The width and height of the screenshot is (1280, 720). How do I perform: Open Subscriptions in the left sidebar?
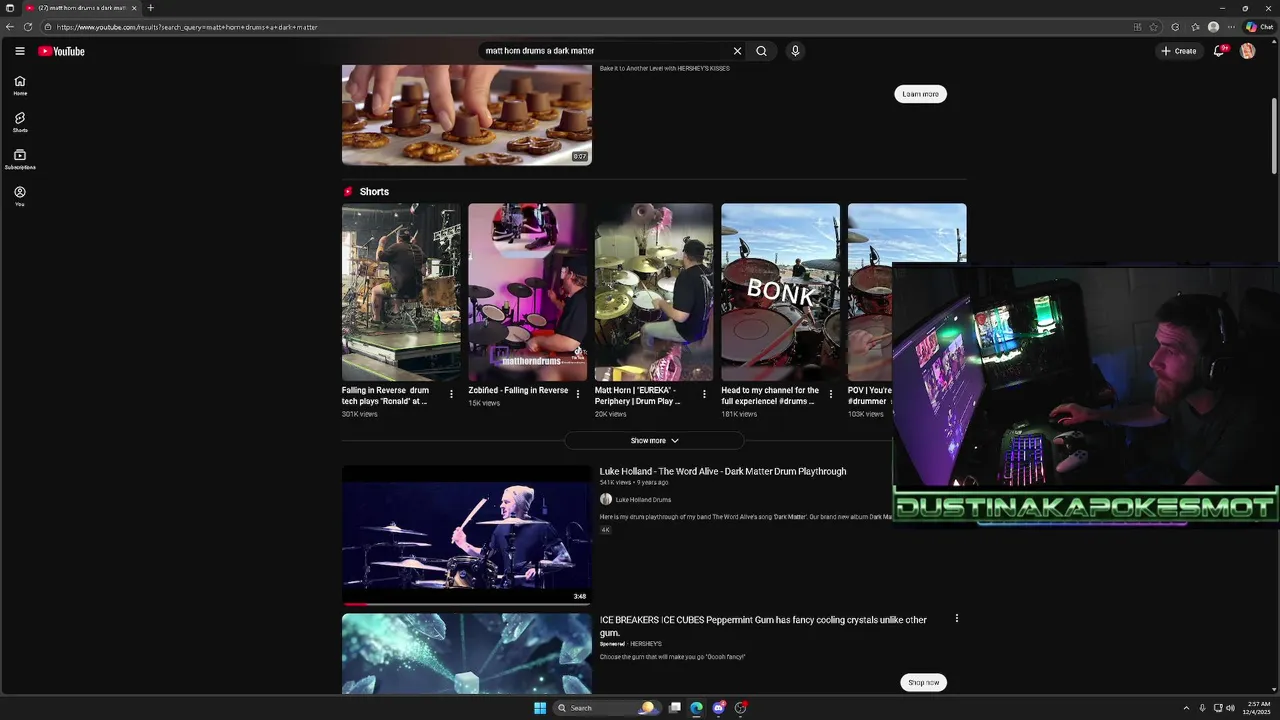point(20,160)
